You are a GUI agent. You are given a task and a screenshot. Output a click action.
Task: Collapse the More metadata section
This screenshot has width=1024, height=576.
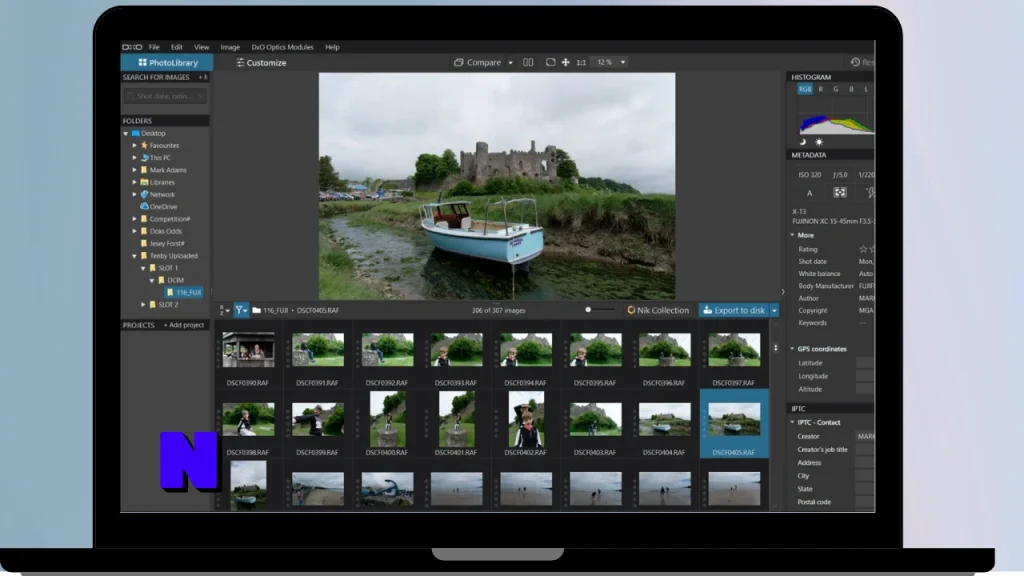click(793, 235)
